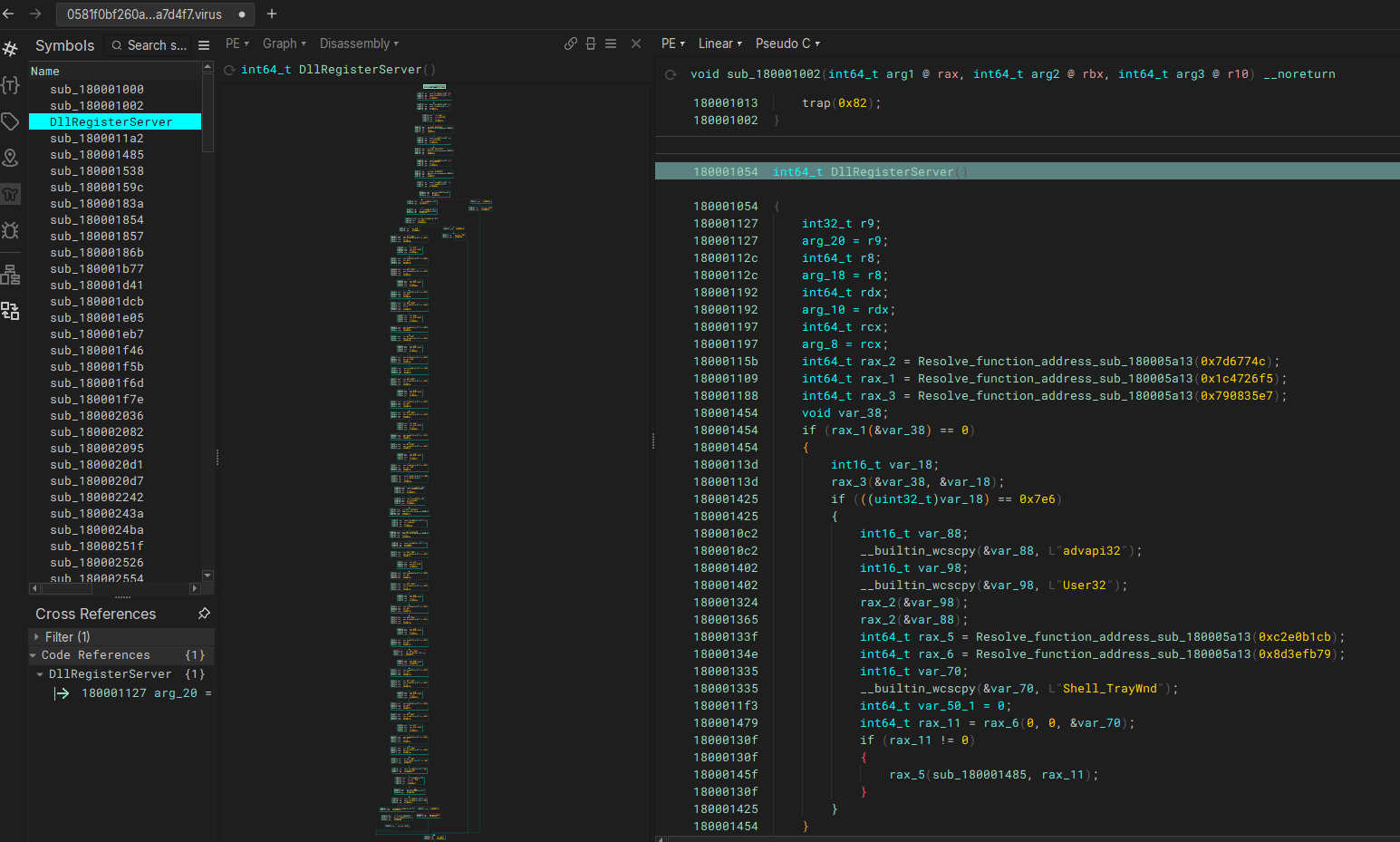The height and width of the screenshot is (842, 1400).
Task: Click the arrow icon beside 180001127 reference
Action: (x=62, y=693)
